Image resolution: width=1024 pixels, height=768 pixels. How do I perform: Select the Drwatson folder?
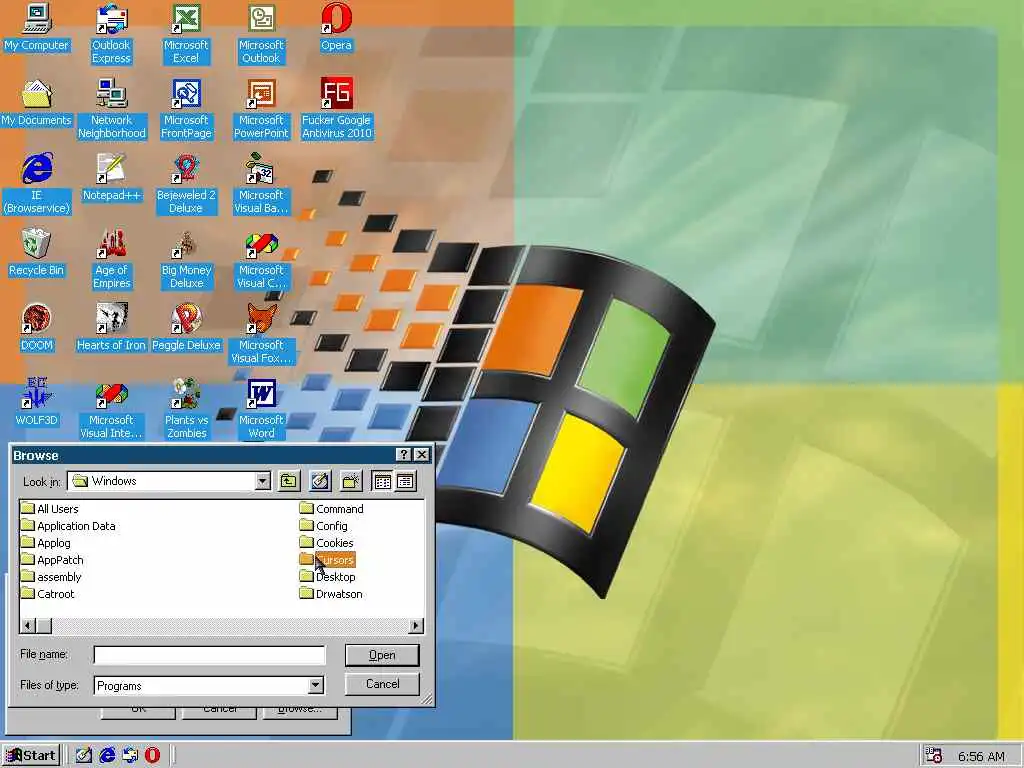(331, 594)
